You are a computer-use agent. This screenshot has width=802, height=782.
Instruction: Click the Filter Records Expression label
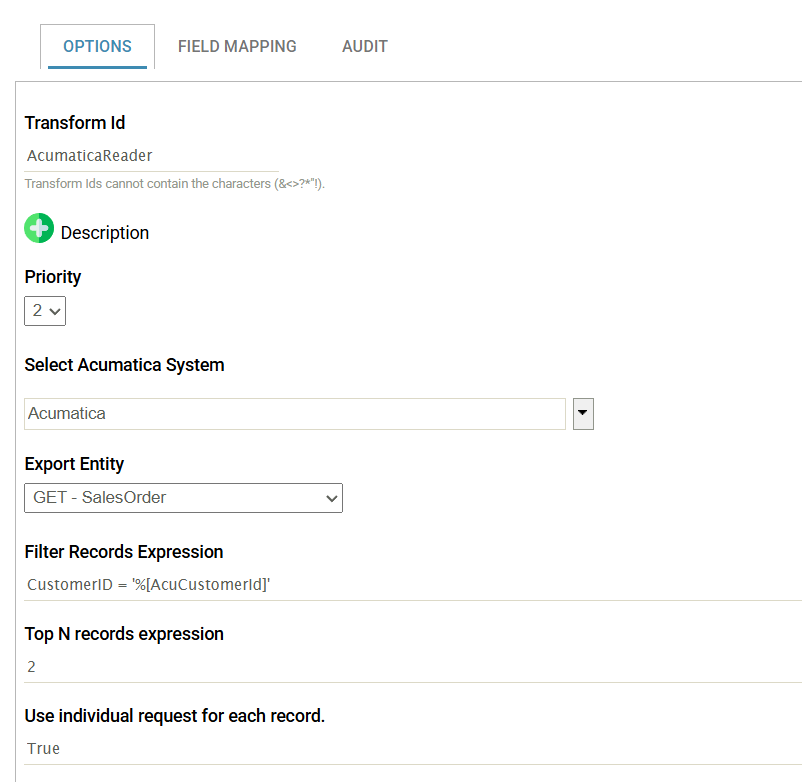tap(124, 552)
